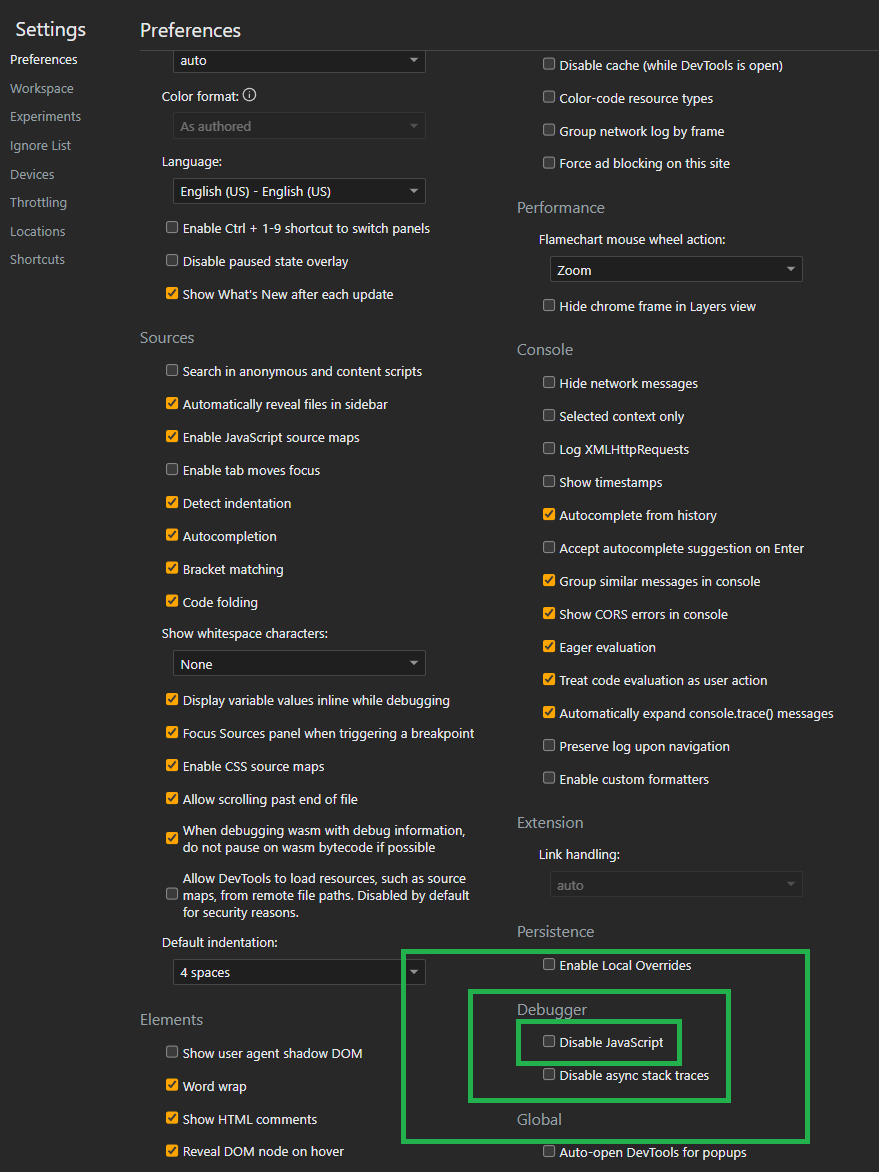This screenshot has width=879, height=1172.
Task: Uncheck Enable JavaScript source maps
Action: 172,437
